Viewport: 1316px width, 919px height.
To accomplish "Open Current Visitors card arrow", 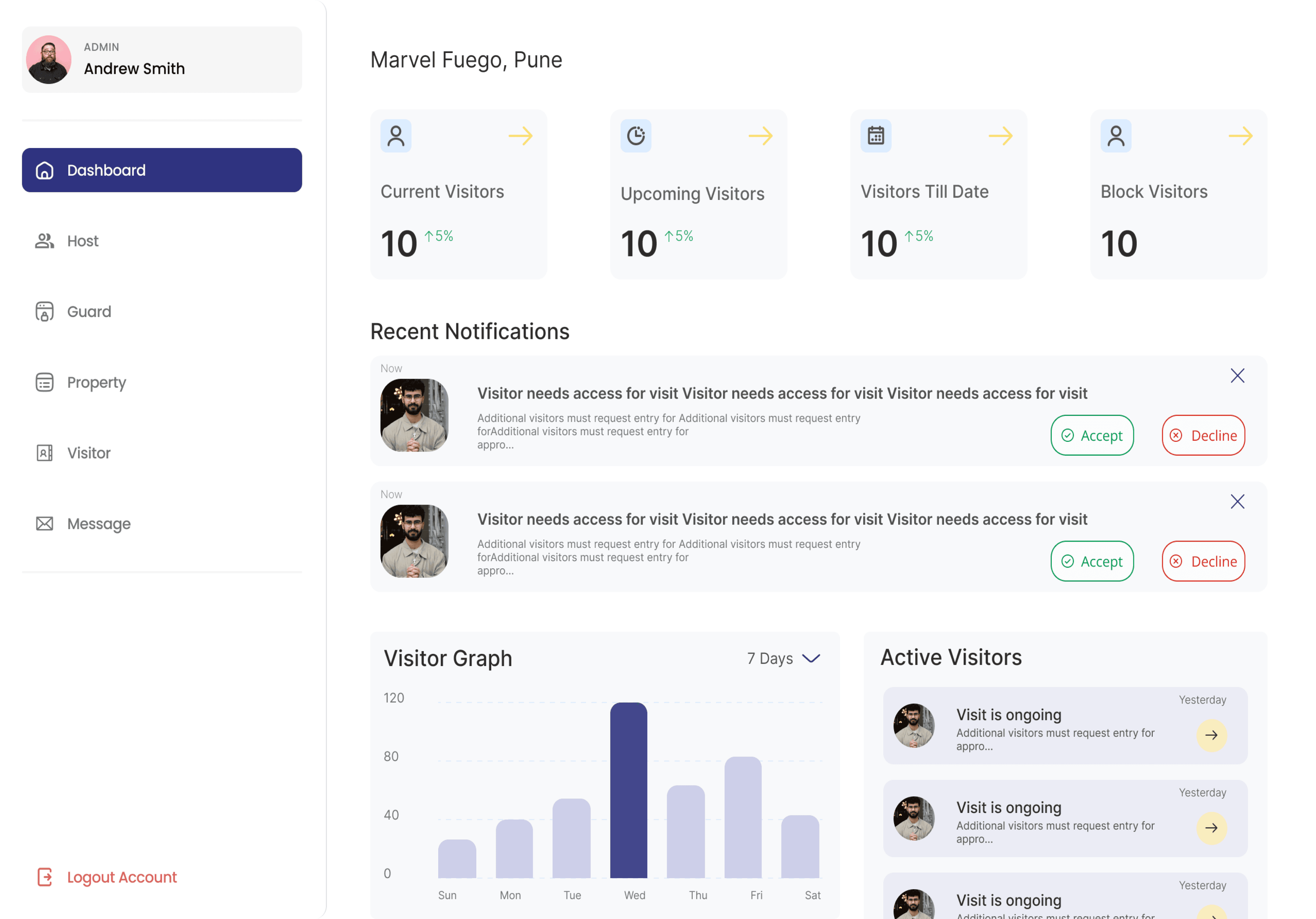I will click(520, 136).
